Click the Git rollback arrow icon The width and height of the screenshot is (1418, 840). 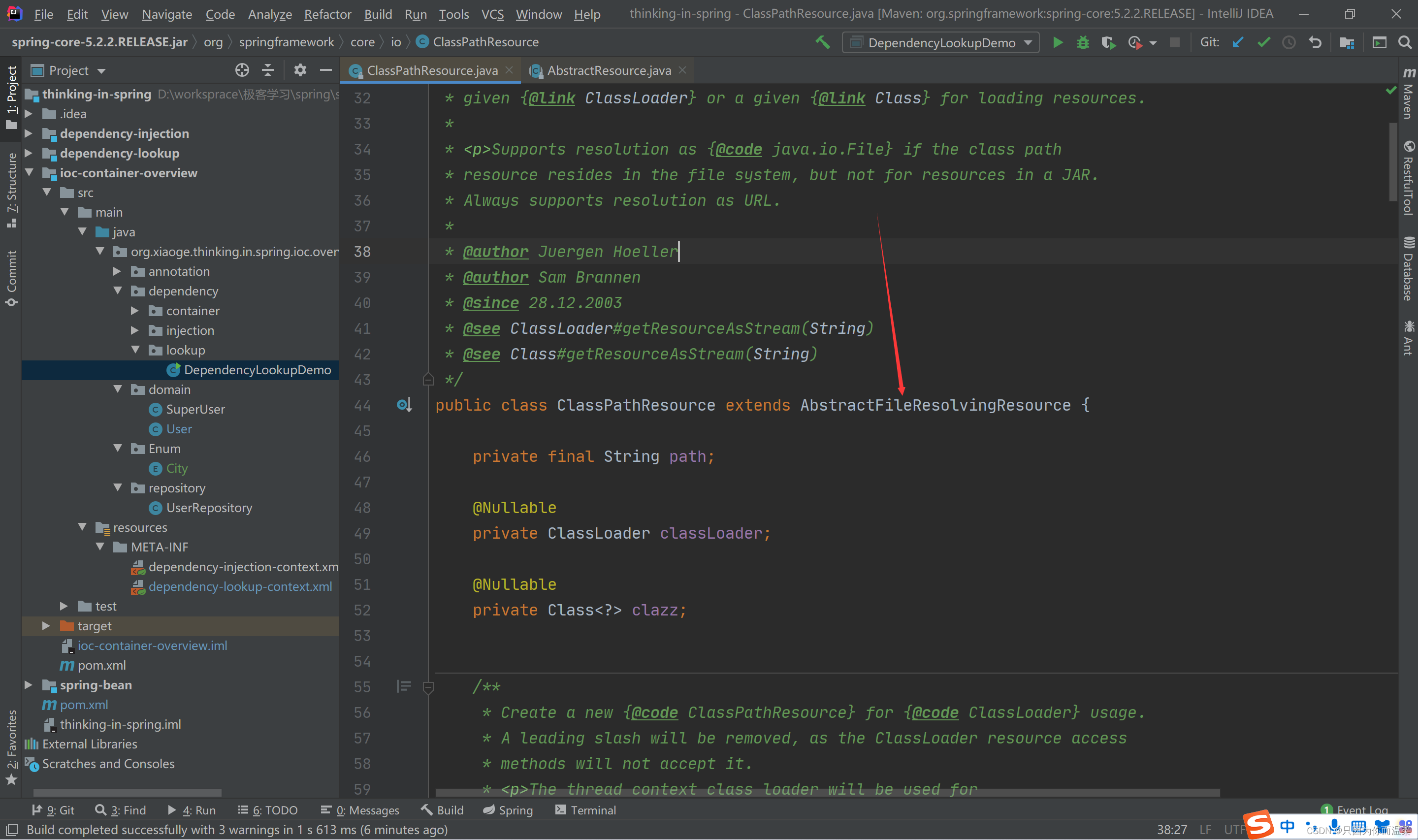pos(1315,42)
